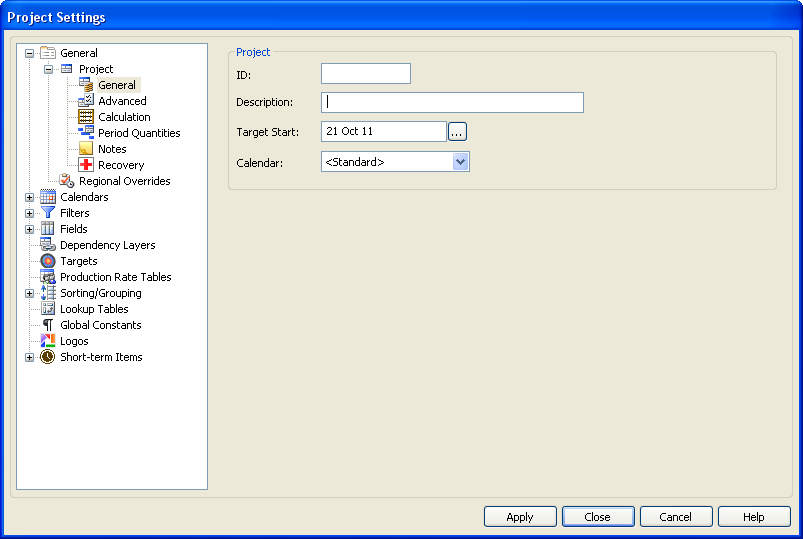Expand the Calendars tree node
Screen dimensions: 803x539
30,197
